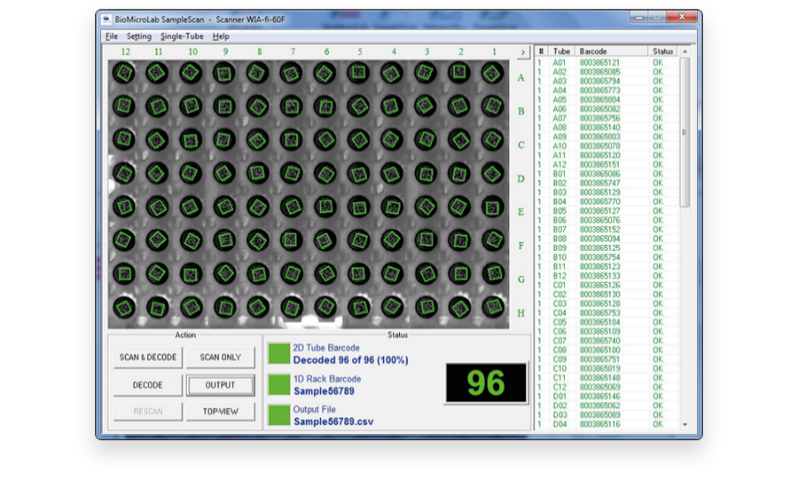
Task: Click the TOP-VIEW button
Action: (220, 411)
